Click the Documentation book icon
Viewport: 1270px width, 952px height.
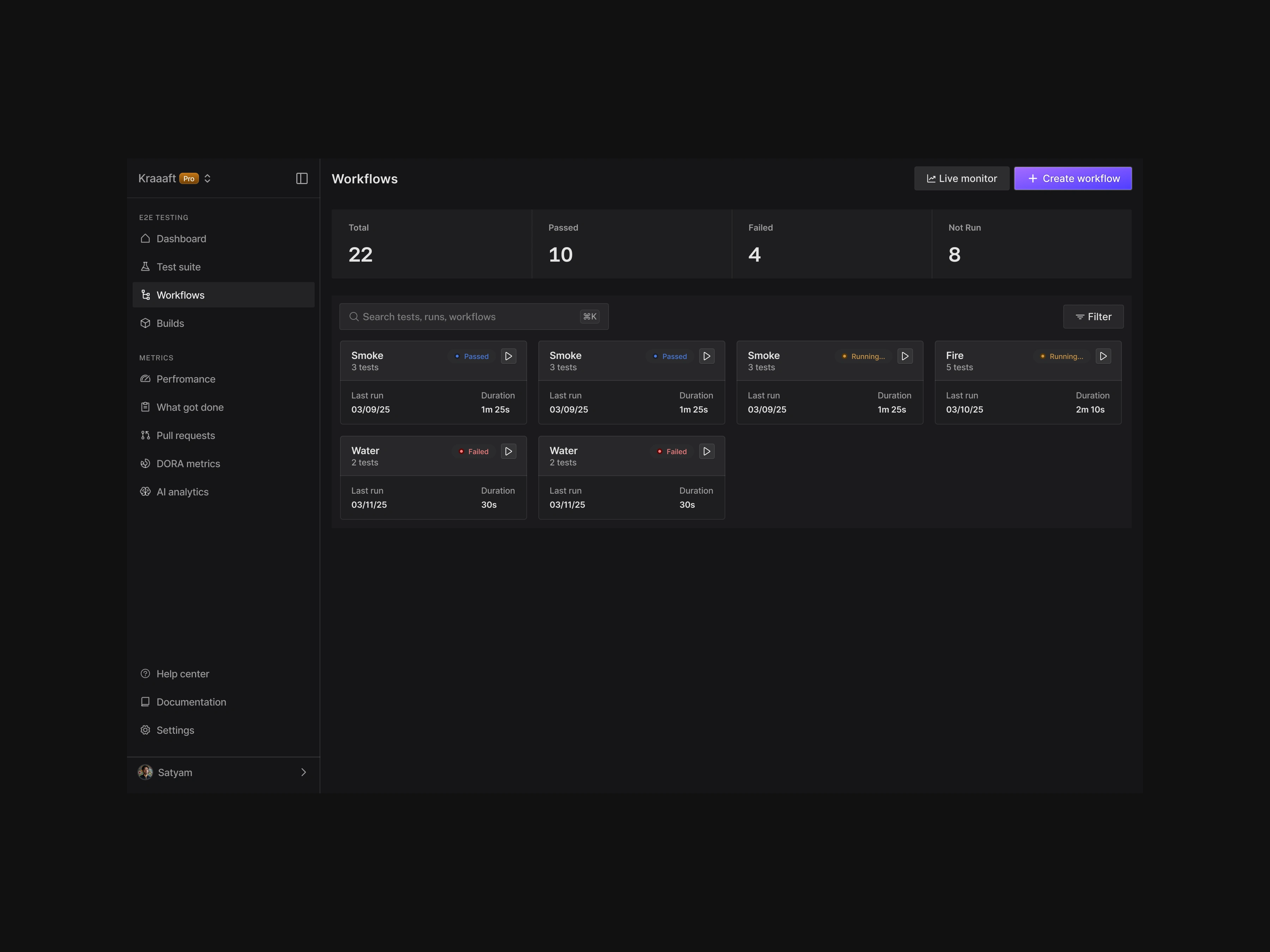[x=145, y=702]
